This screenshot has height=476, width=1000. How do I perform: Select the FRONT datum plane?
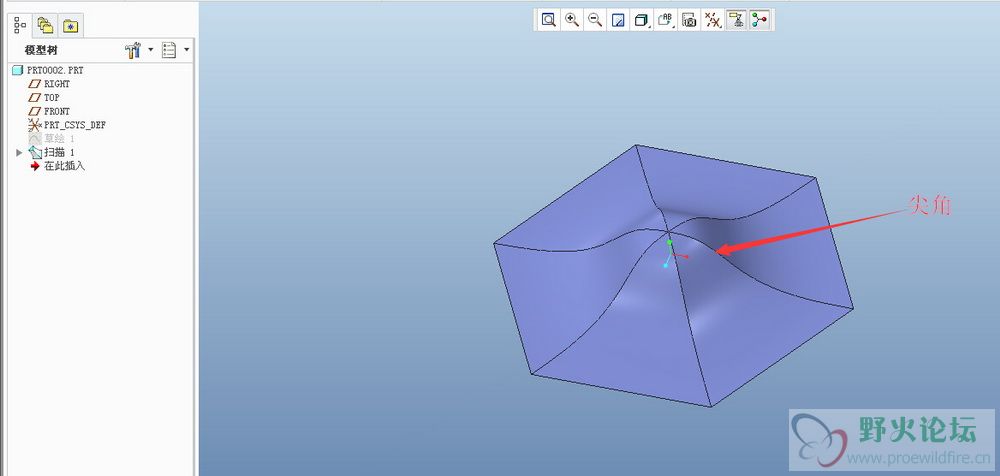point(50,111)
